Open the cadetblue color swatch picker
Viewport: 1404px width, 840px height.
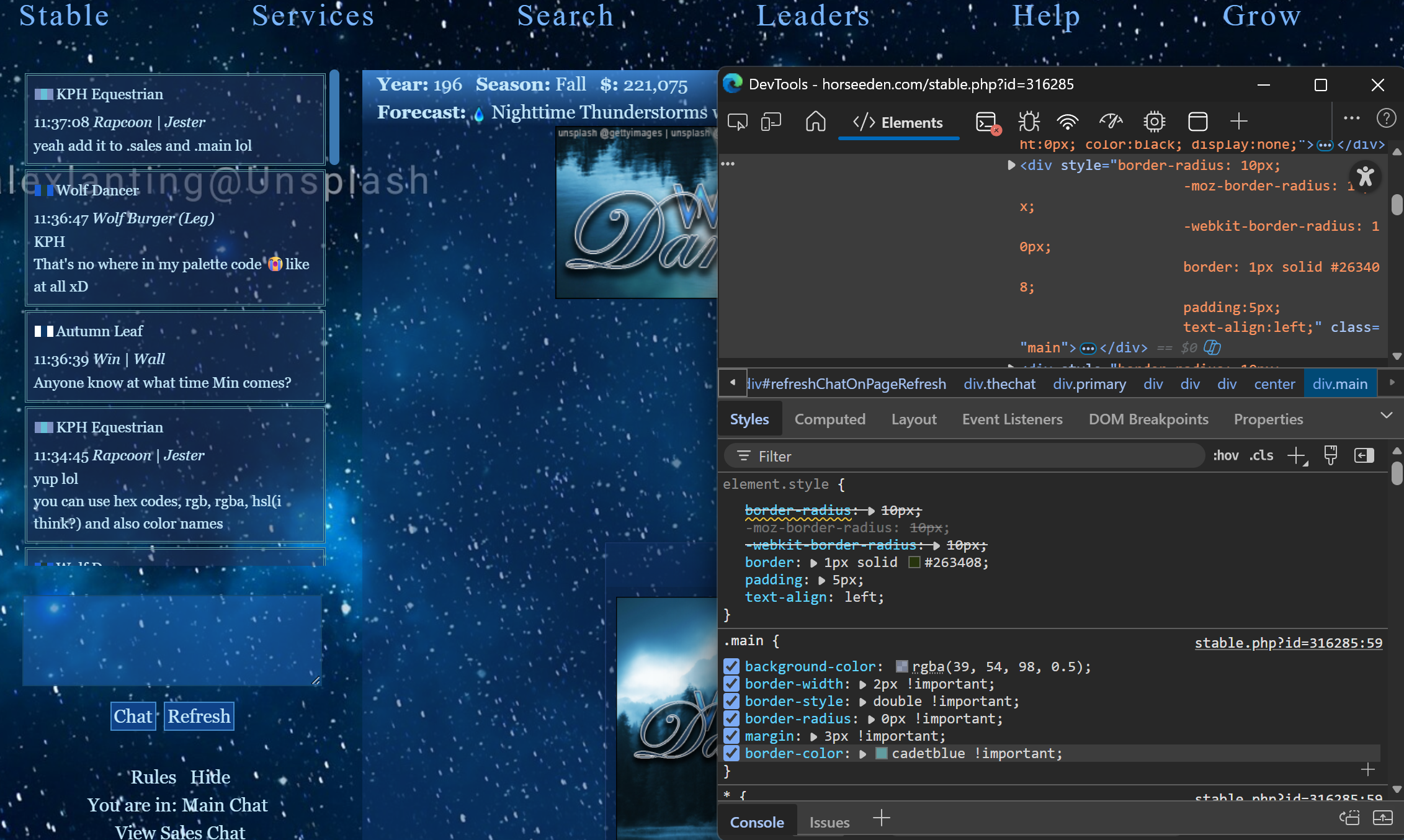(882, 754)
